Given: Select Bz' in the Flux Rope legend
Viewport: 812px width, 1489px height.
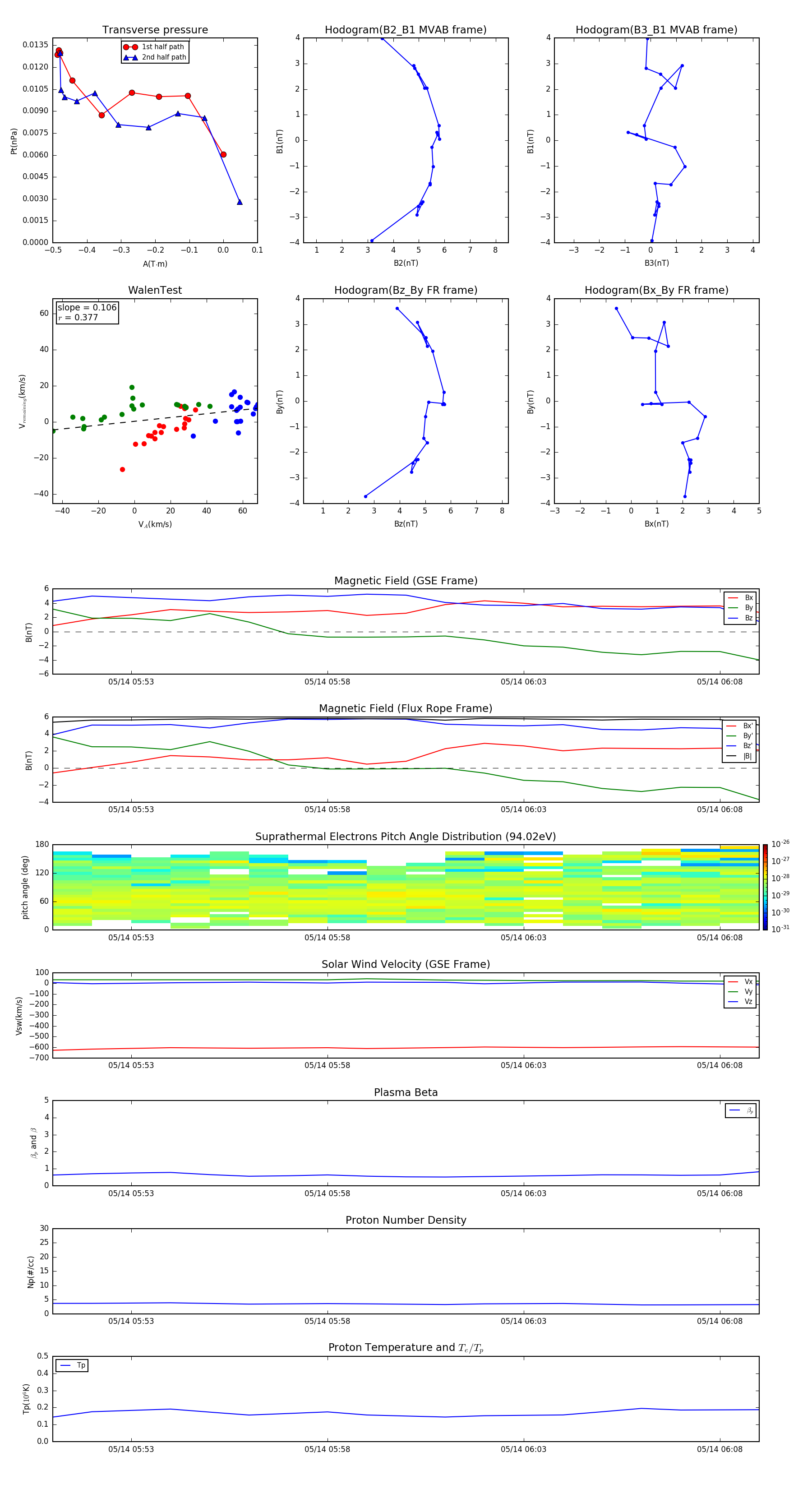Looking at the screenshot, I should point(740,746).
